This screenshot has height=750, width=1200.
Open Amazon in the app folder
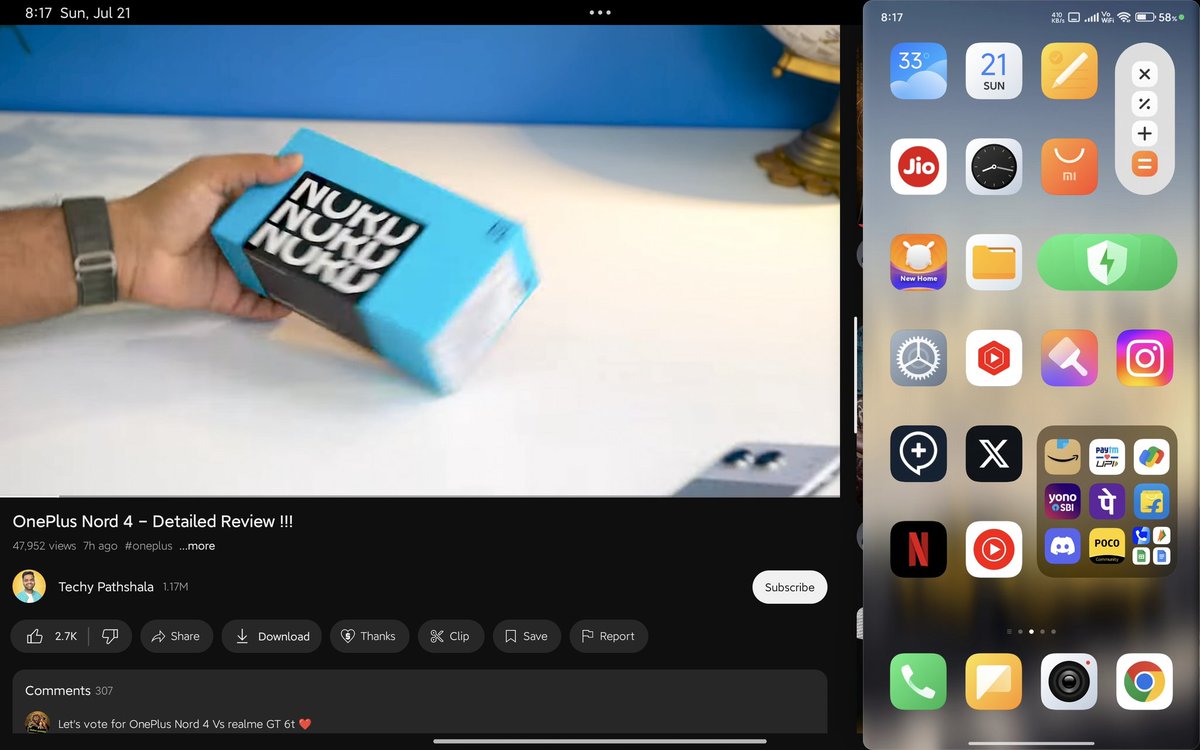coord(1063,456)
